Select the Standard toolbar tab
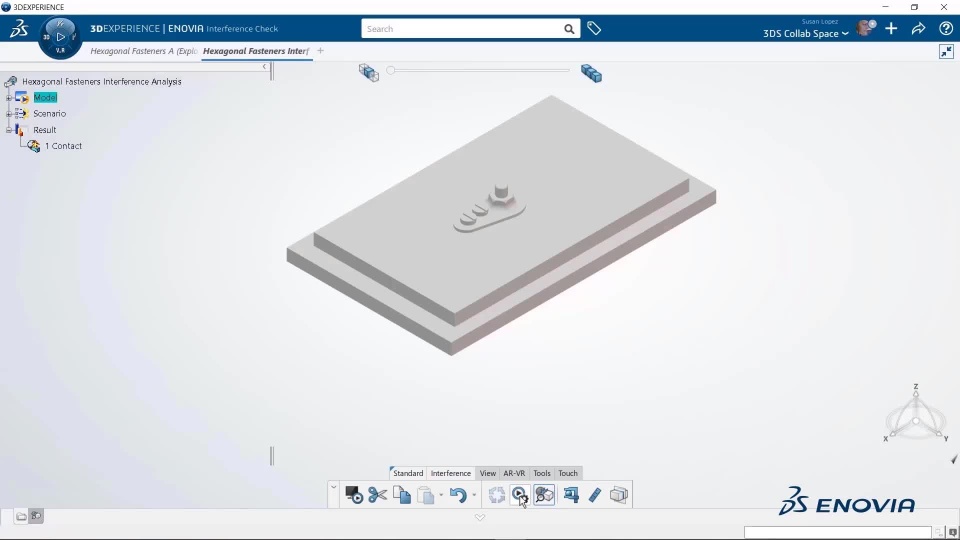960x540 pixels. 408,473
